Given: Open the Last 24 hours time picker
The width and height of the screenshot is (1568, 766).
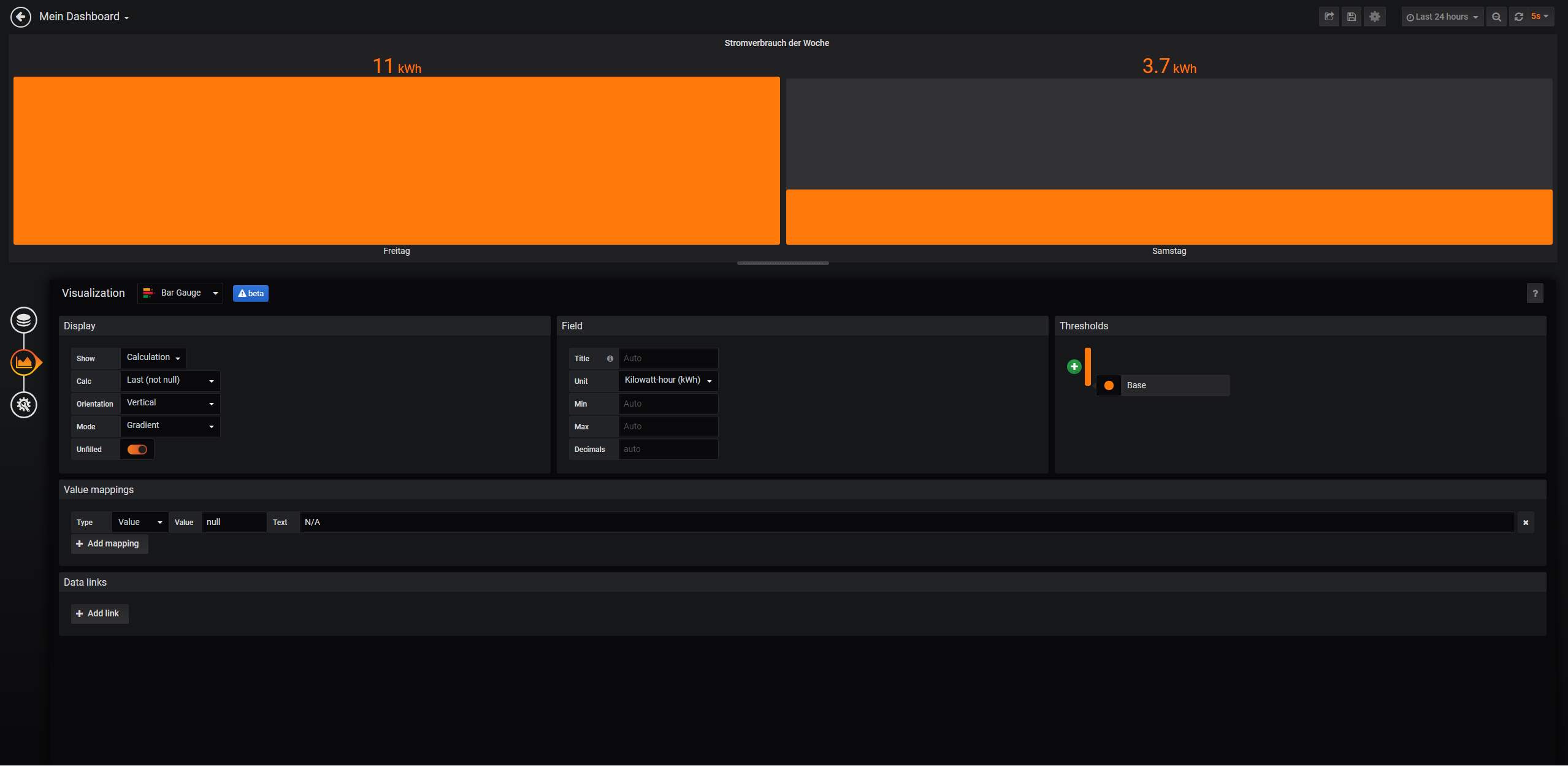Looking at the screenshot, I should click(1442, 17).
